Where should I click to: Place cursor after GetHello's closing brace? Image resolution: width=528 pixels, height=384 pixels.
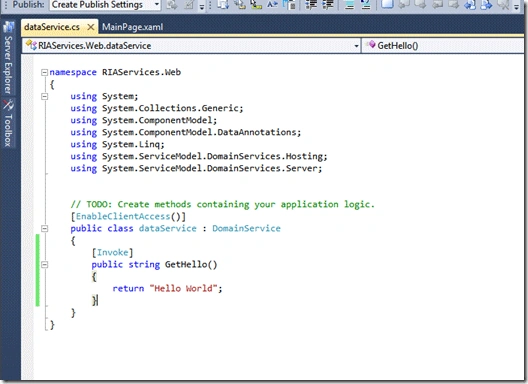click(x=98, y=300)
